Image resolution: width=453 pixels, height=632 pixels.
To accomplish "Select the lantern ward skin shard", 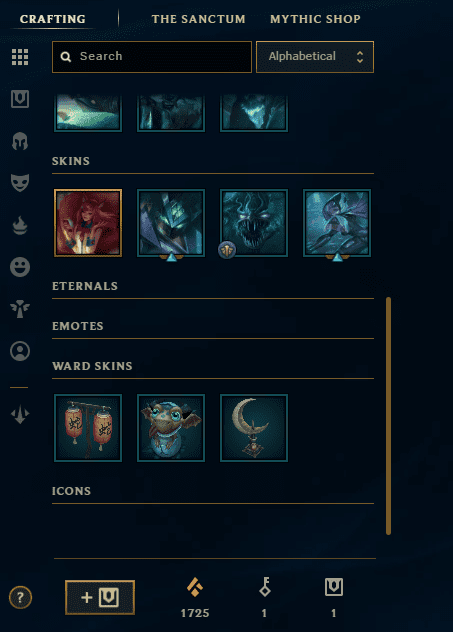I will tap(88, 428).
